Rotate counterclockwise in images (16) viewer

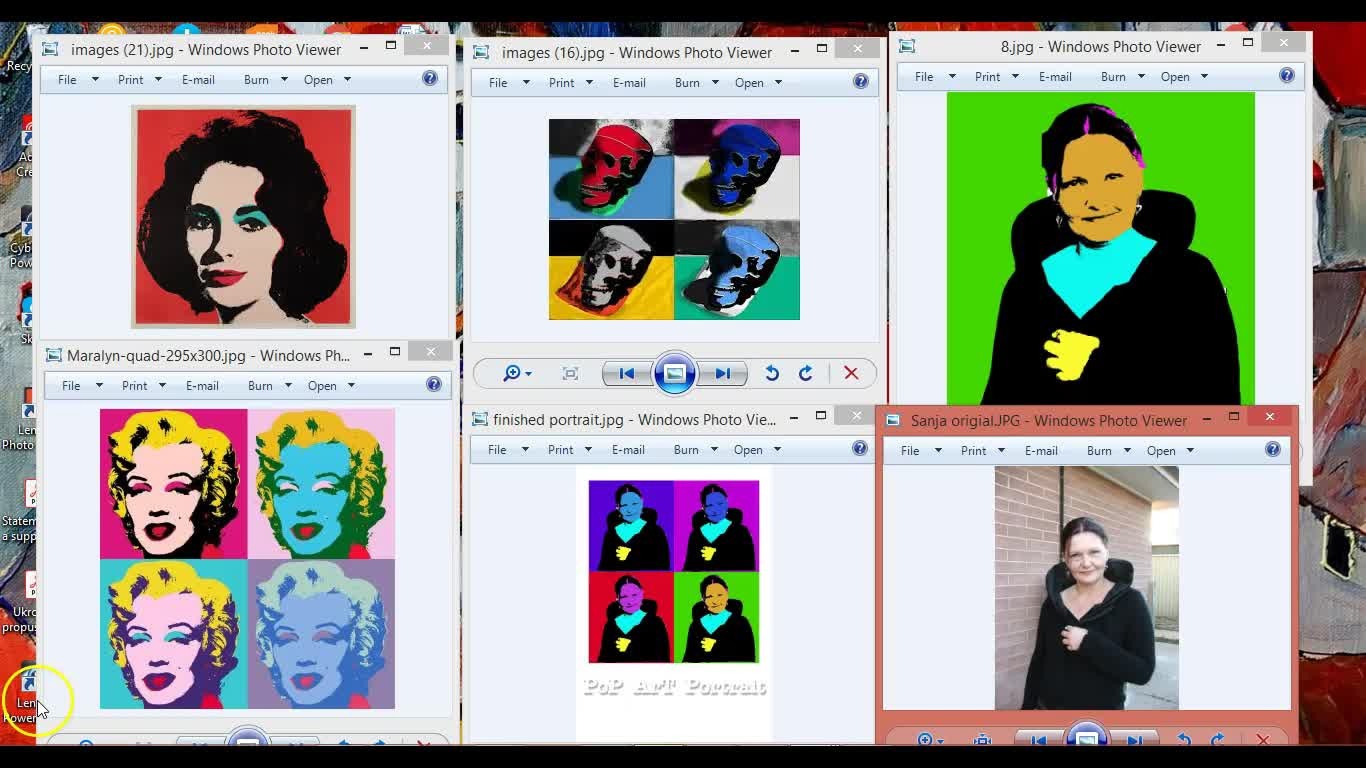pos(772,373)
